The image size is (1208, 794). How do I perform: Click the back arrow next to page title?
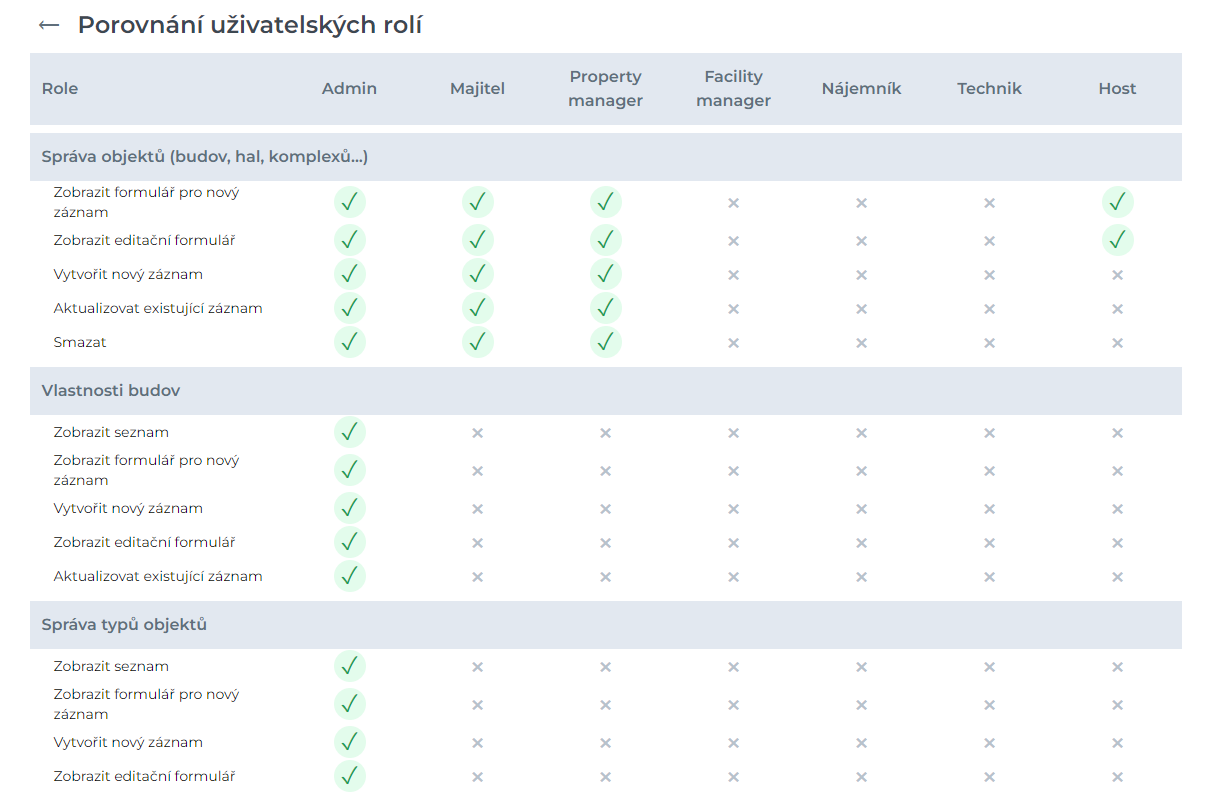click(48, 25)
